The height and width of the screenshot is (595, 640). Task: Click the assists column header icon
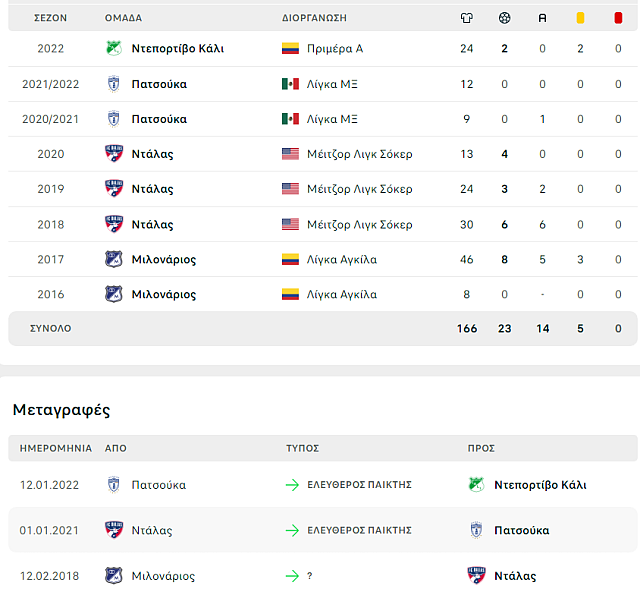point(542,18)
